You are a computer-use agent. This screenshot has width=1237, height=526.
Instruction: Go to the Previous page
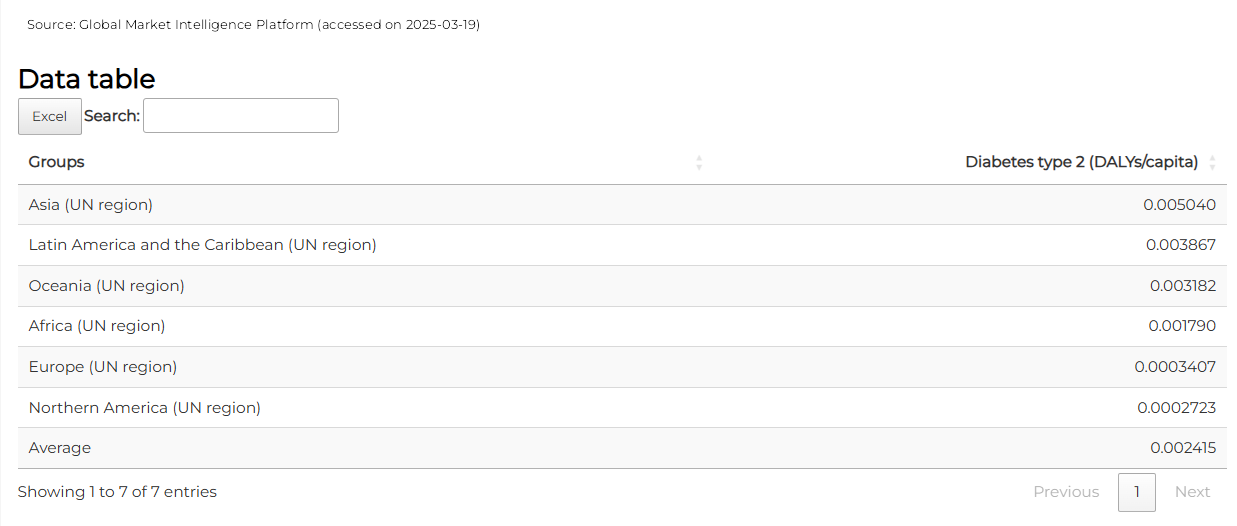[x=1066, y=492]
